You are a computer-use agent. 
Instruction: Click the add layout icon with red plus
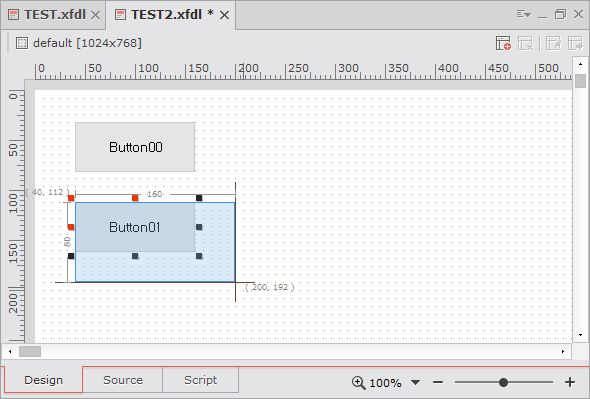(503, 43)
